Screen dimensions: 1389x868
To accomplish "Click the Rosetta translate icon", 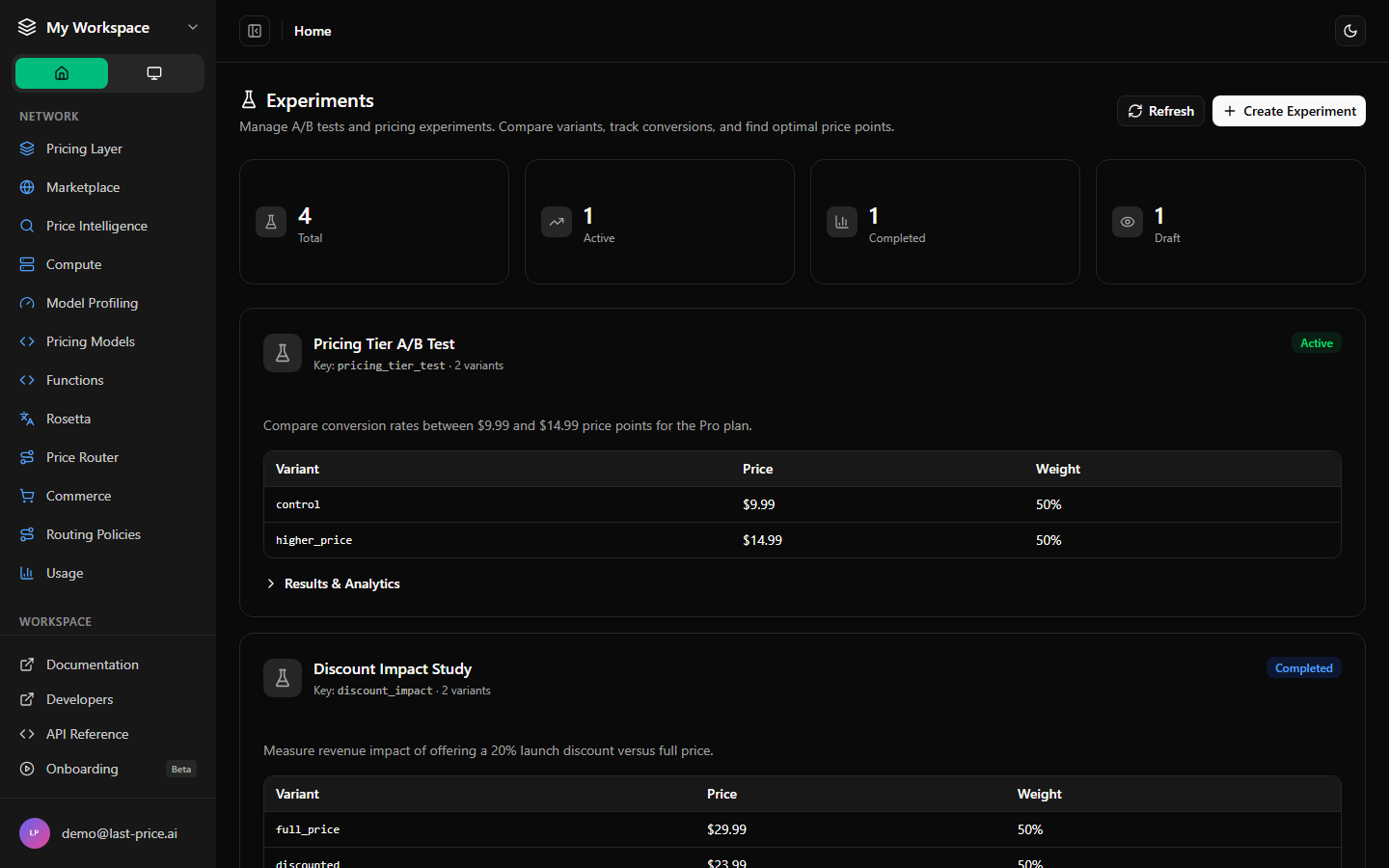I will [27, 419].
